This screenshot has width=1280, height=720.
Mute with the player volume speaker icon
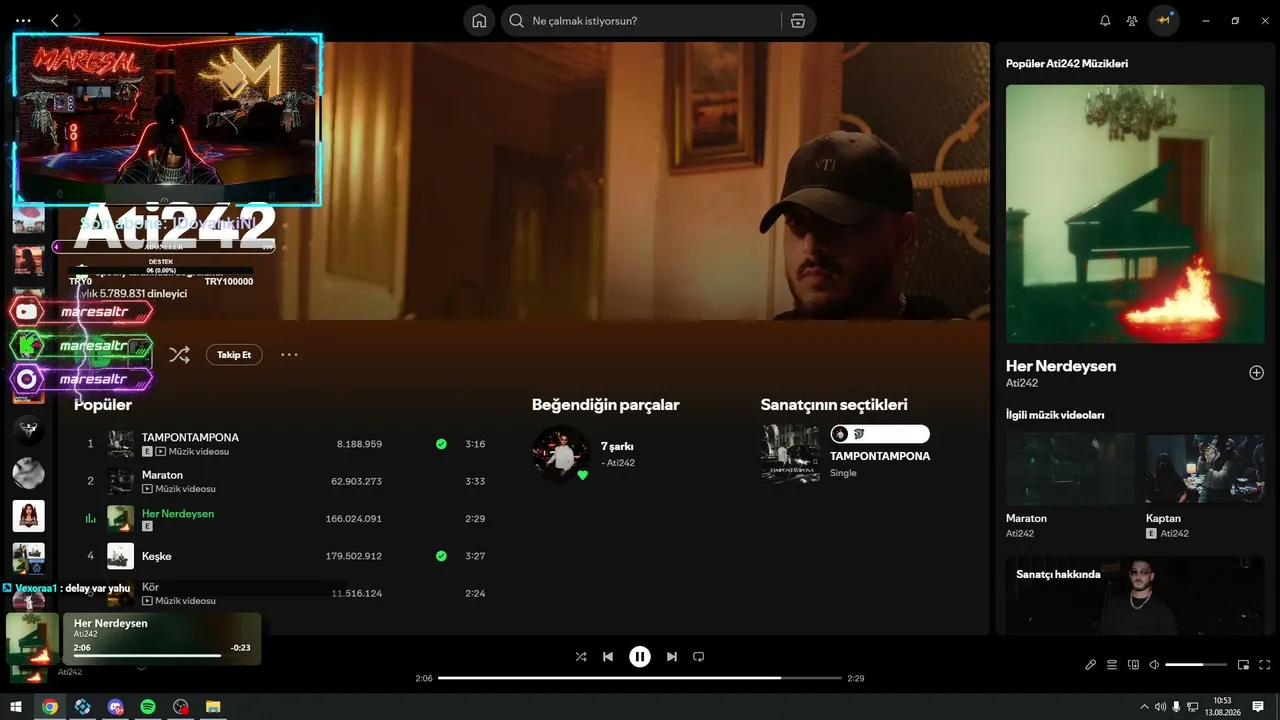[1154, 665]
